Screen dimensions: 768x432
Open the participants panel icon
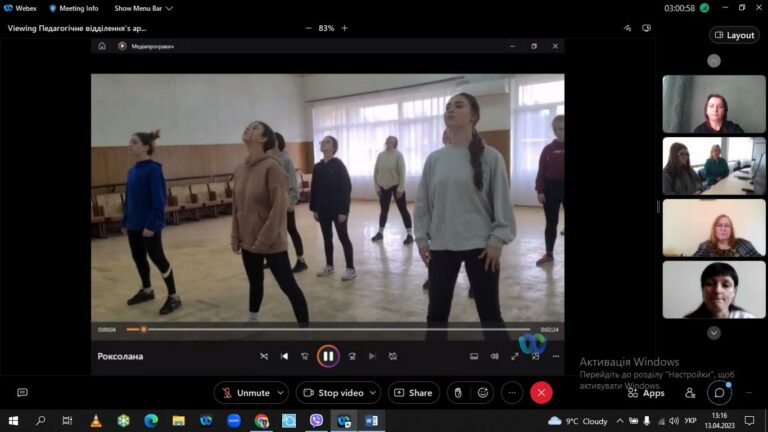click(690, 393)
